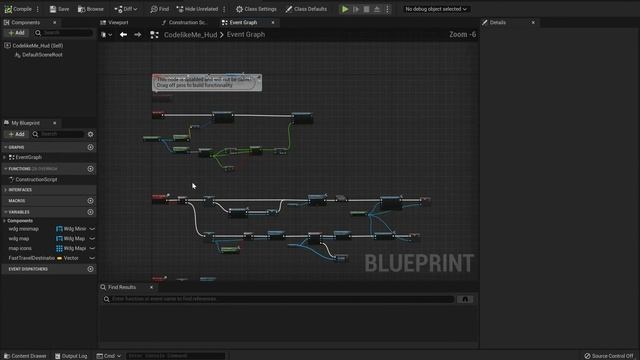Open Hide Unrelated options dots

click(224, 9)
